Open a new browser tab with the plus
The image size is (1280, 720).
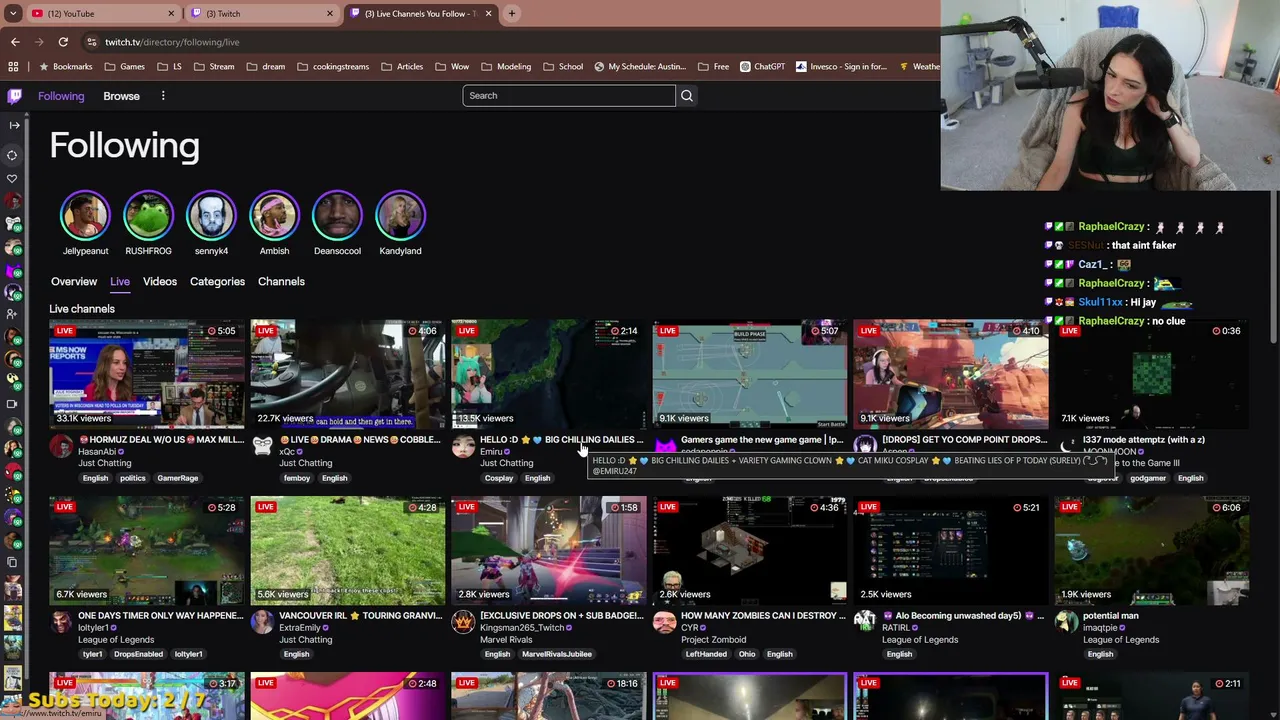coord(512,14)
